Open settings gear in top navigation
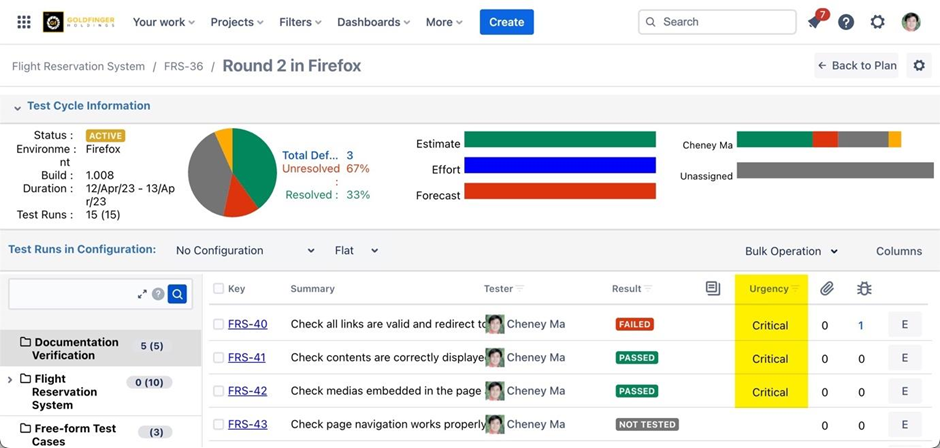Viewport: 940px width, 448px height. click(877, 22)
